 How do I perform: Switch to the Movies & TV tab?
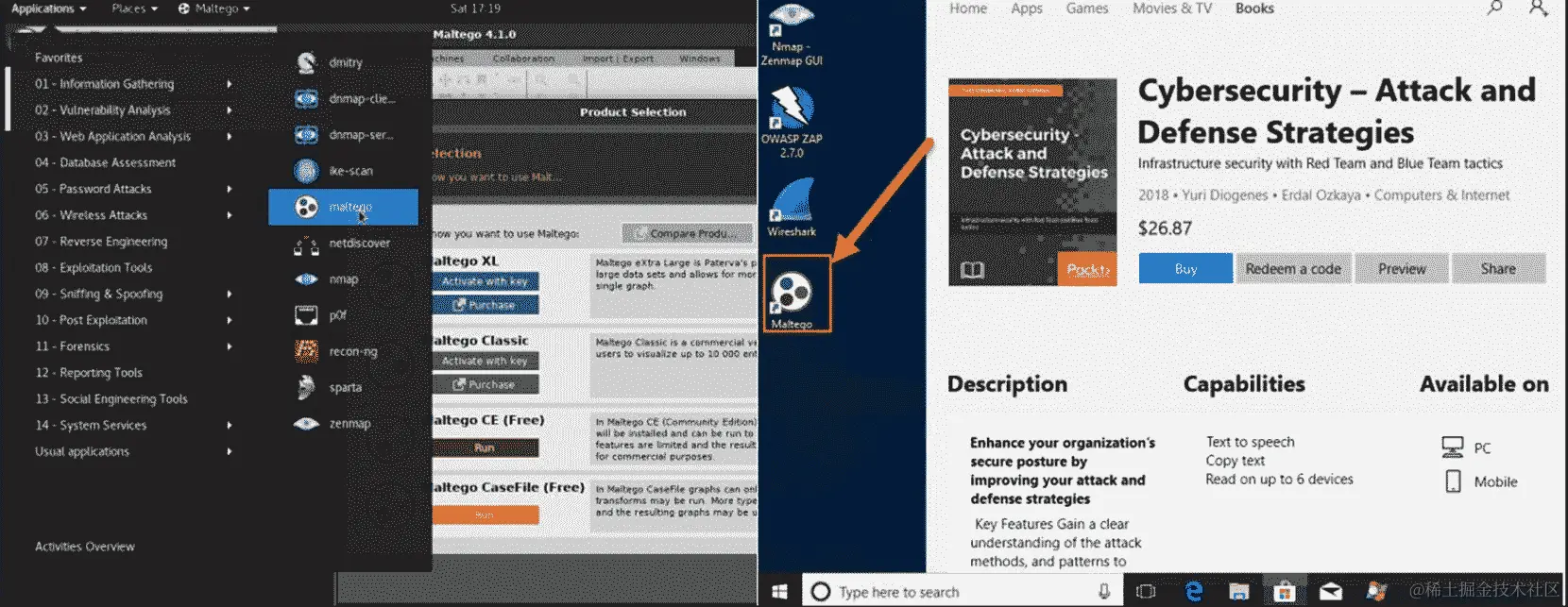click(1172, 8)
